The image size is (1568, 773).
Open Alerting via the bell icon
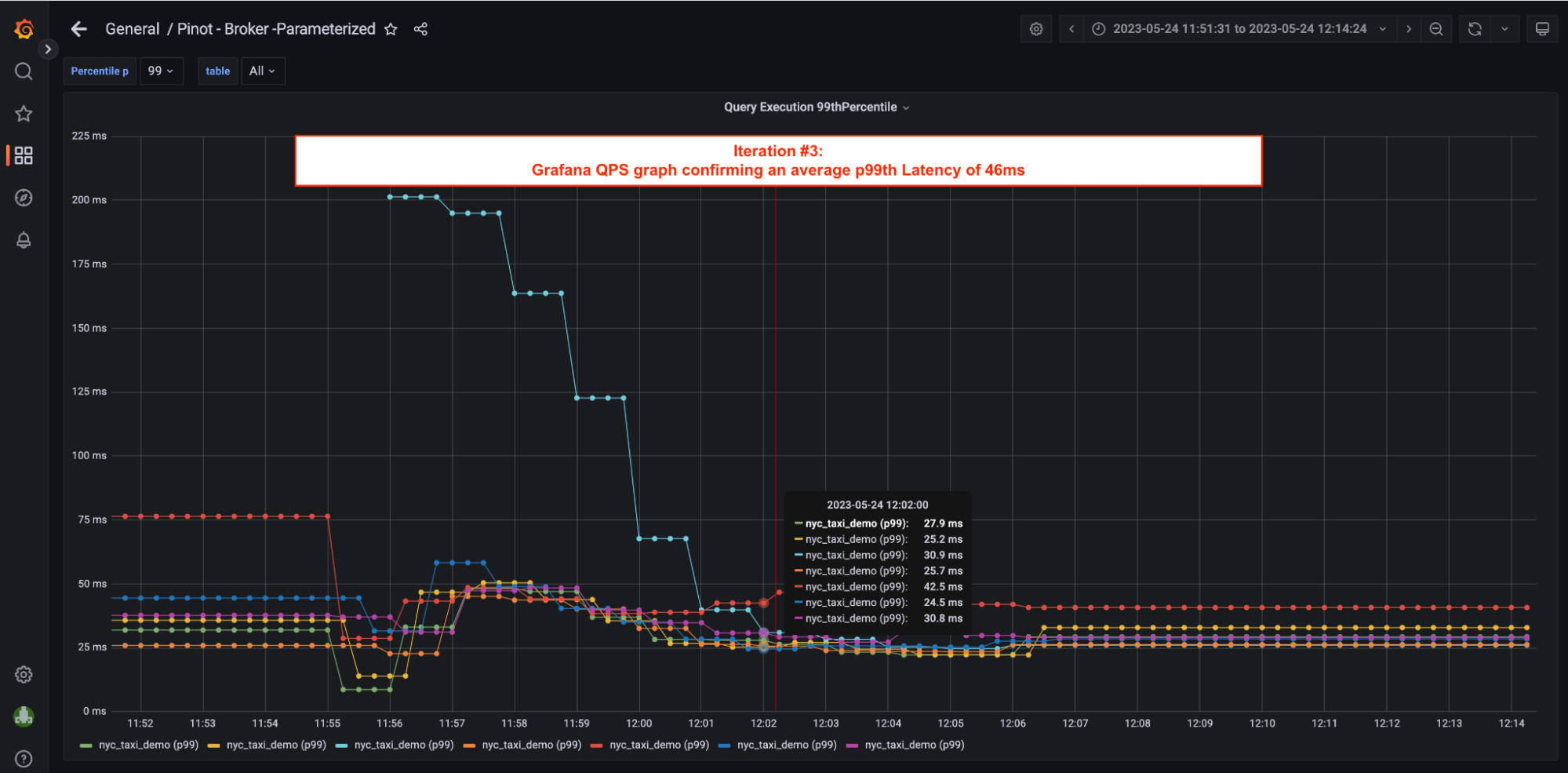(x=24, y=240)
